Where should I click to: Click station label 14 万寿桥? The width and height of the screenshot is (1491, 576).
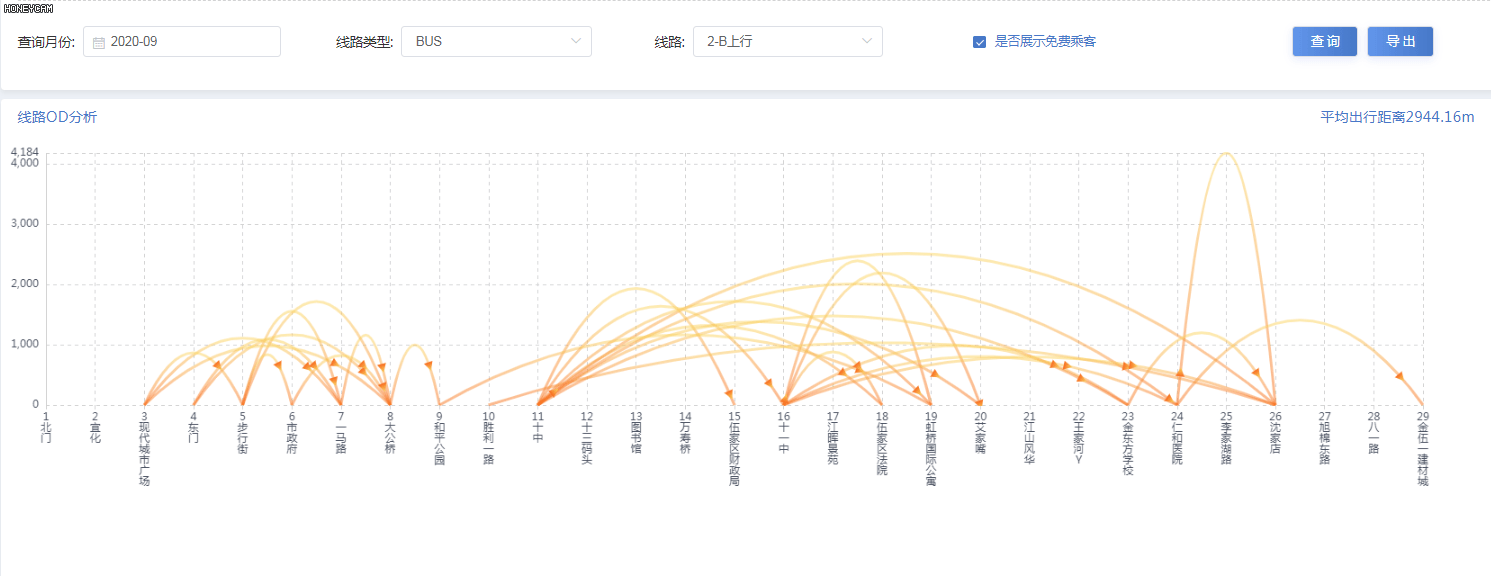[685, 433]
